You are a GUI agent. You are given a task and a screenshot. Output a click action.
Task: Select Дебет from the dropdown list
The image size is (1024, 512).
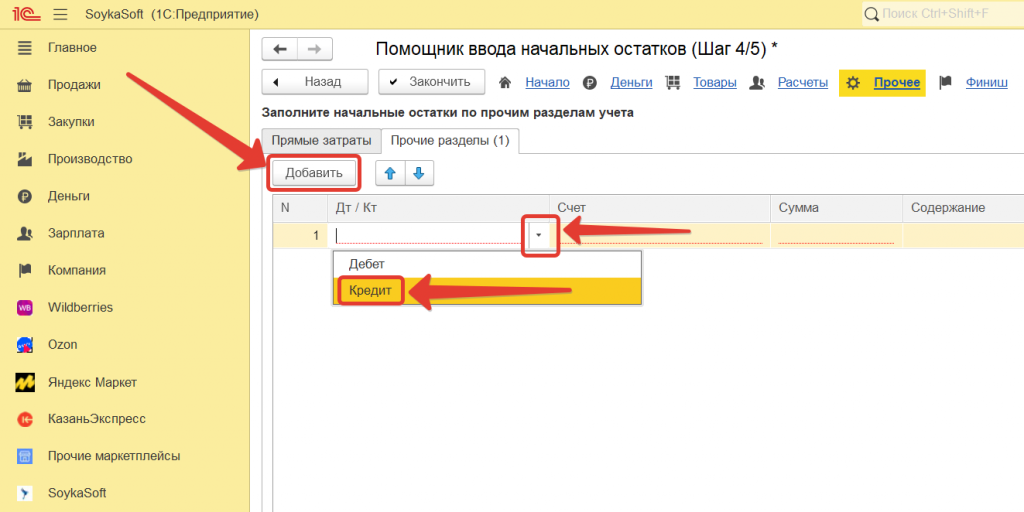367,264
